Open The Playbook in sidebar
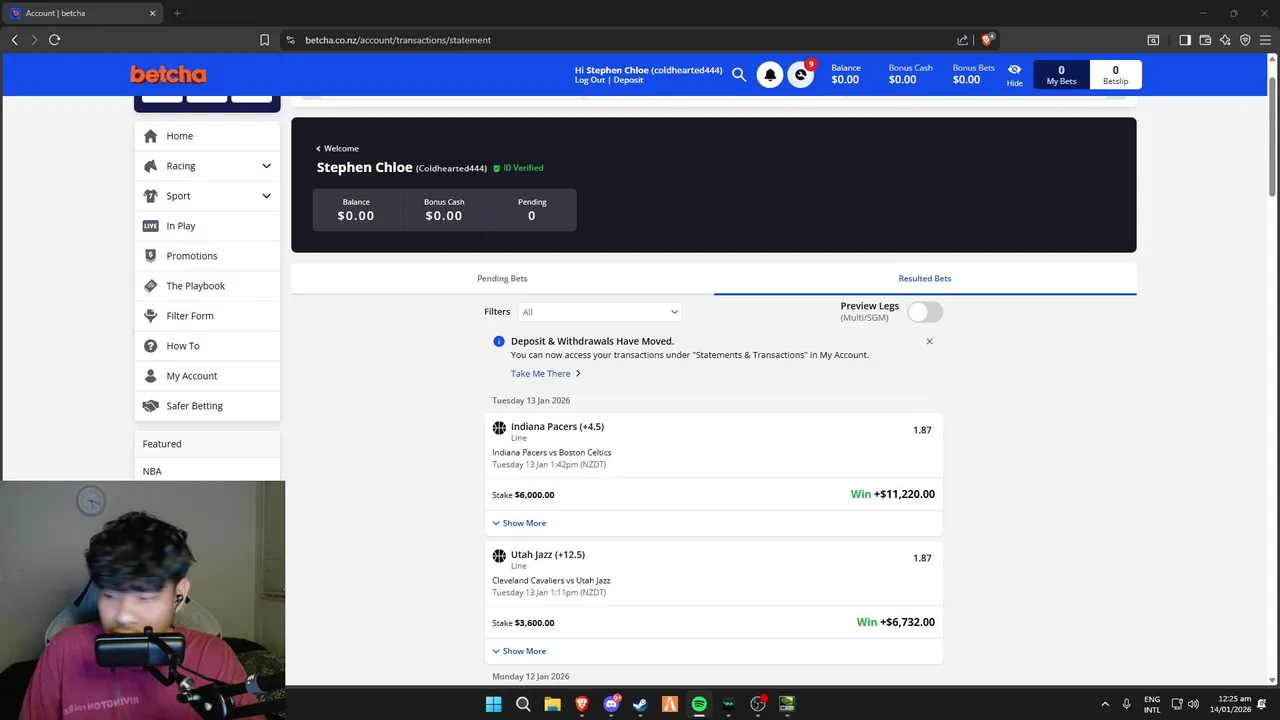The width and height of the screenshot is (1280, 720). tap(207, 286)
